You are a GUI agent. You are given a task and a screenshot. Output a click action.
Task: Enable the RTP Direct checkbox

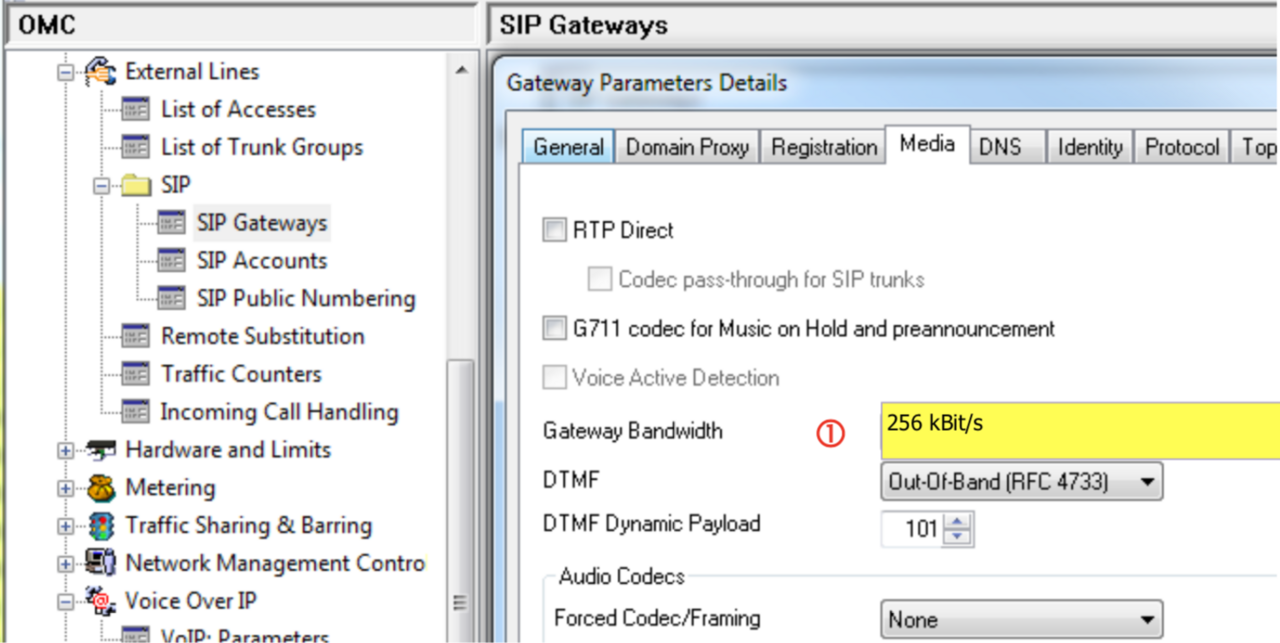coord(554,231)
